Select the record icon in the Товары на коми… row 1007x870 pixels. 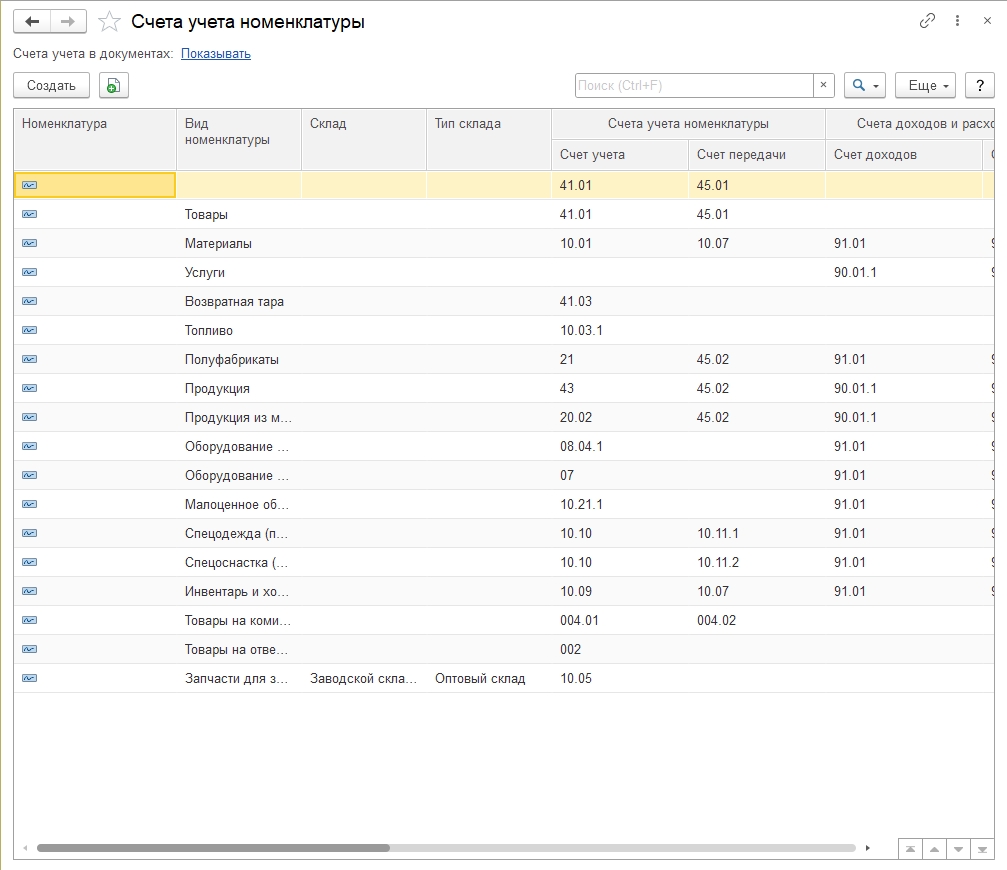[x=30, y=620]
